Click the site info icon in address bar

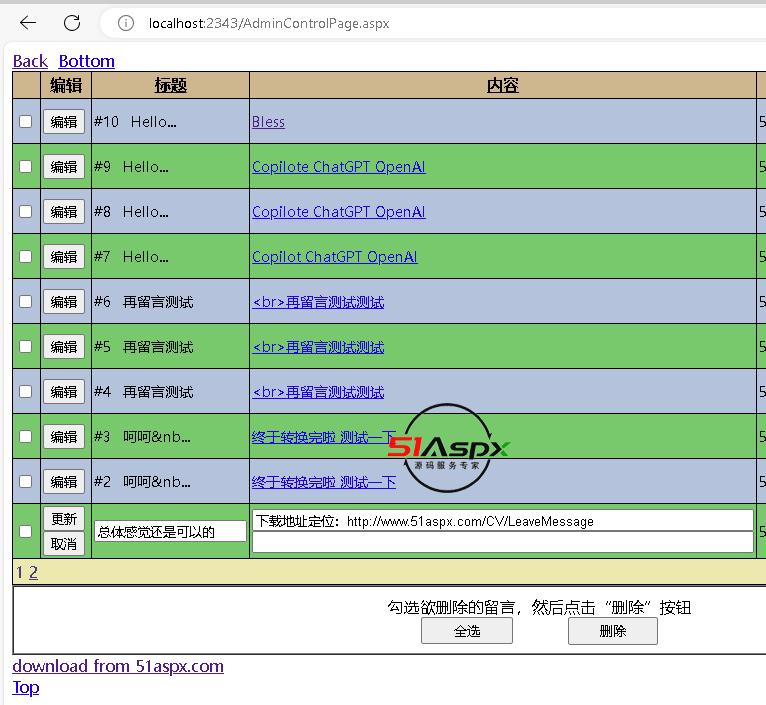(126, 23)
